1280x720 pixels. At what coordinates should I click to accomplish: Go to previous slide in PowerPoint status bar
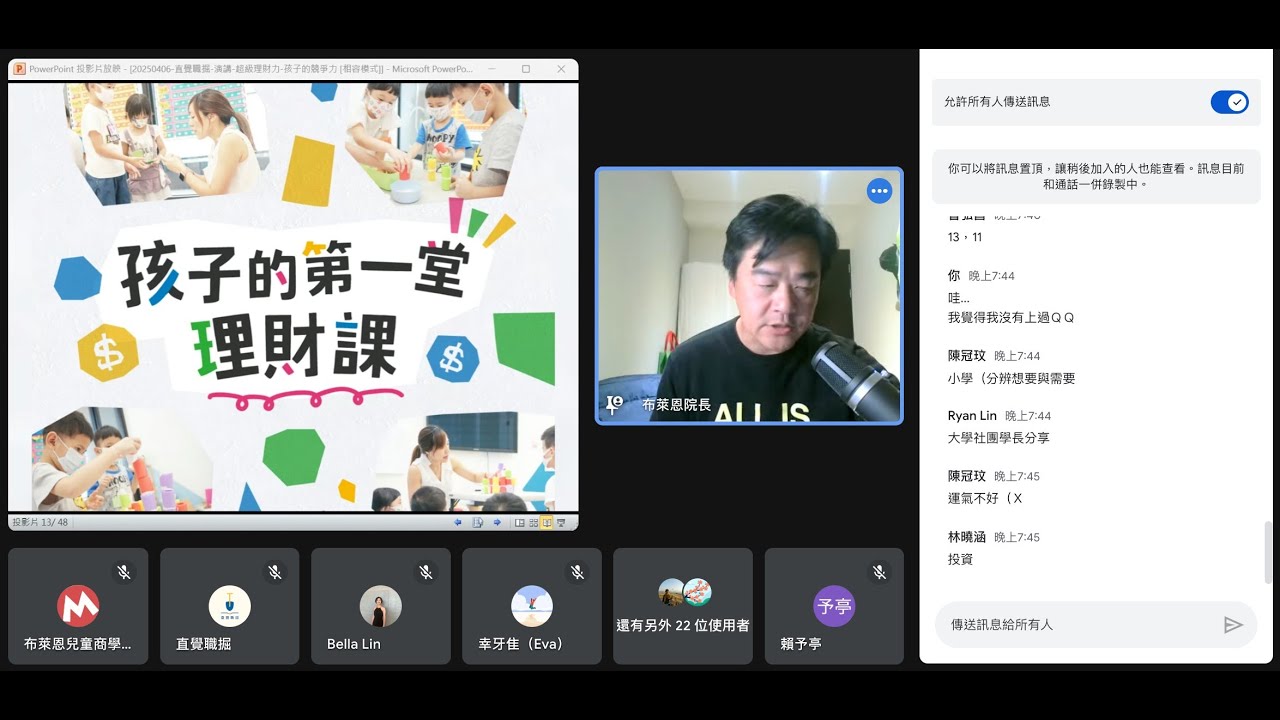(458, 522)
